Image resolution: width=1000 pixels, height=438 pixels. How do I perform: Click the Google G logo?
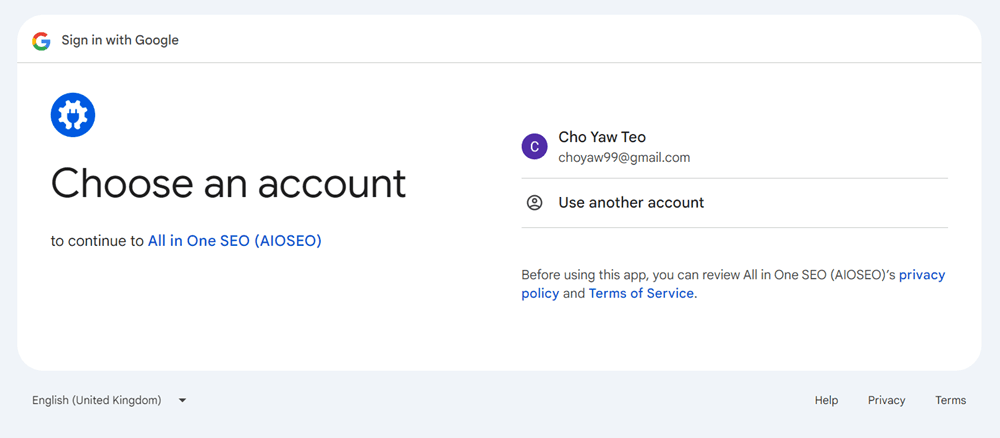point(41,41)
